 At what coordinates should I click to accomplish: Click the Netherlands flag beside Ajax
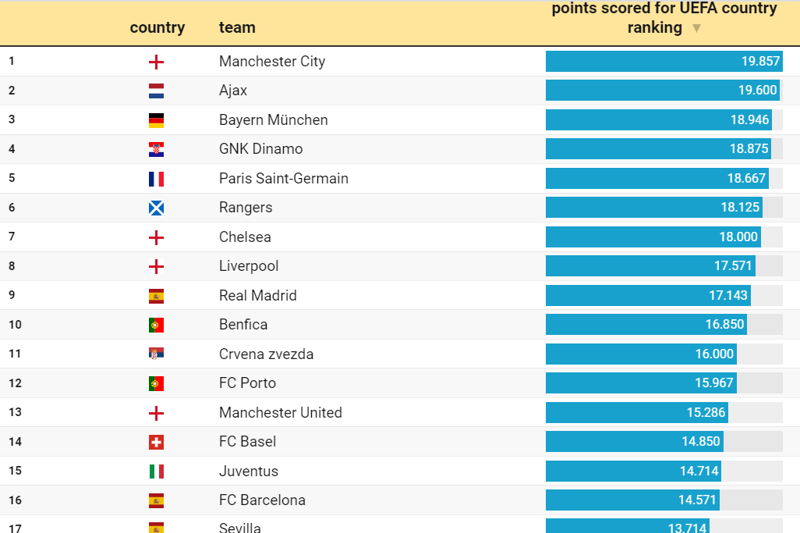[x=156, y=91]
